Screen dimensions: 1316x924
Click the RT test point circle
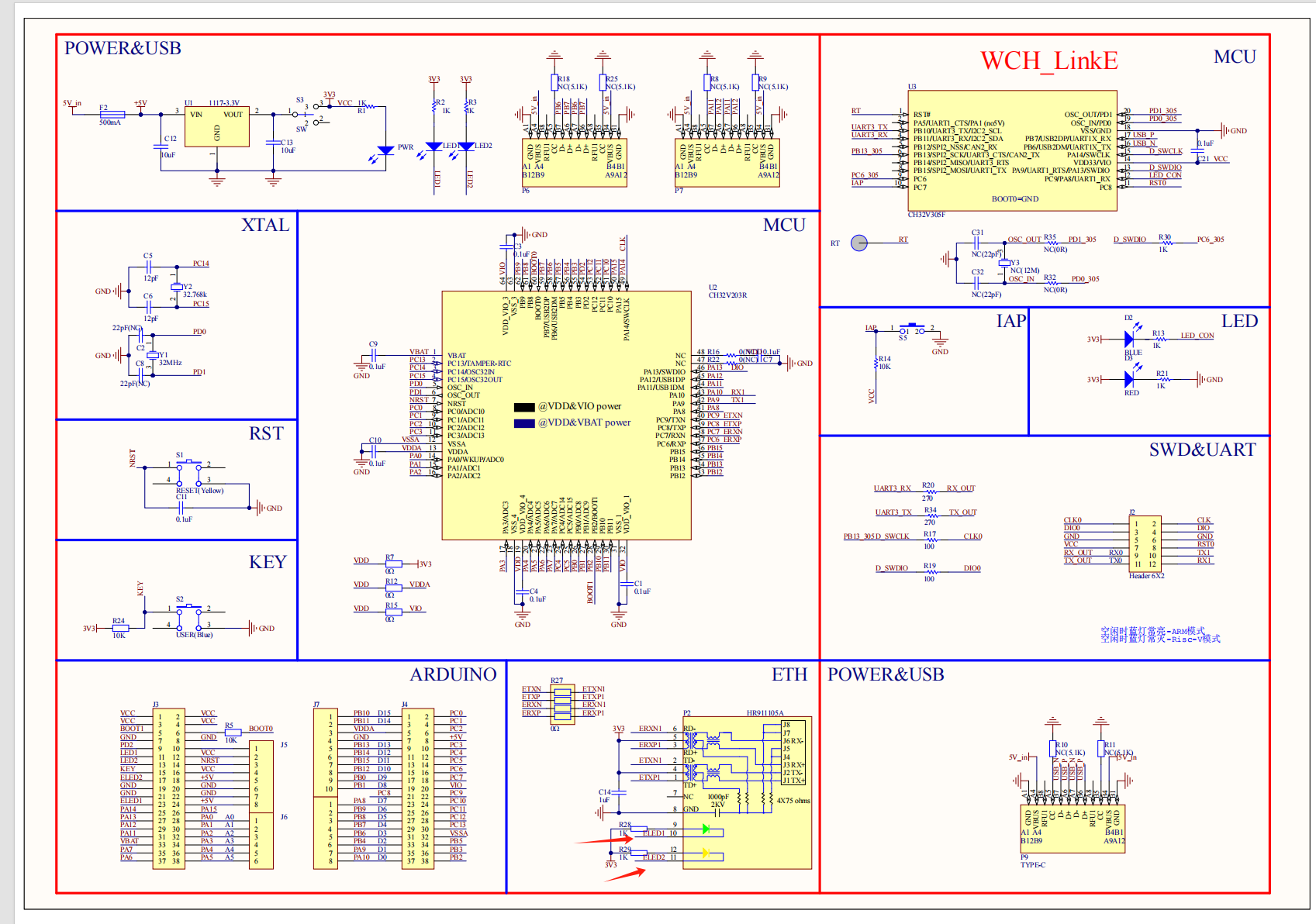[859, 243]
